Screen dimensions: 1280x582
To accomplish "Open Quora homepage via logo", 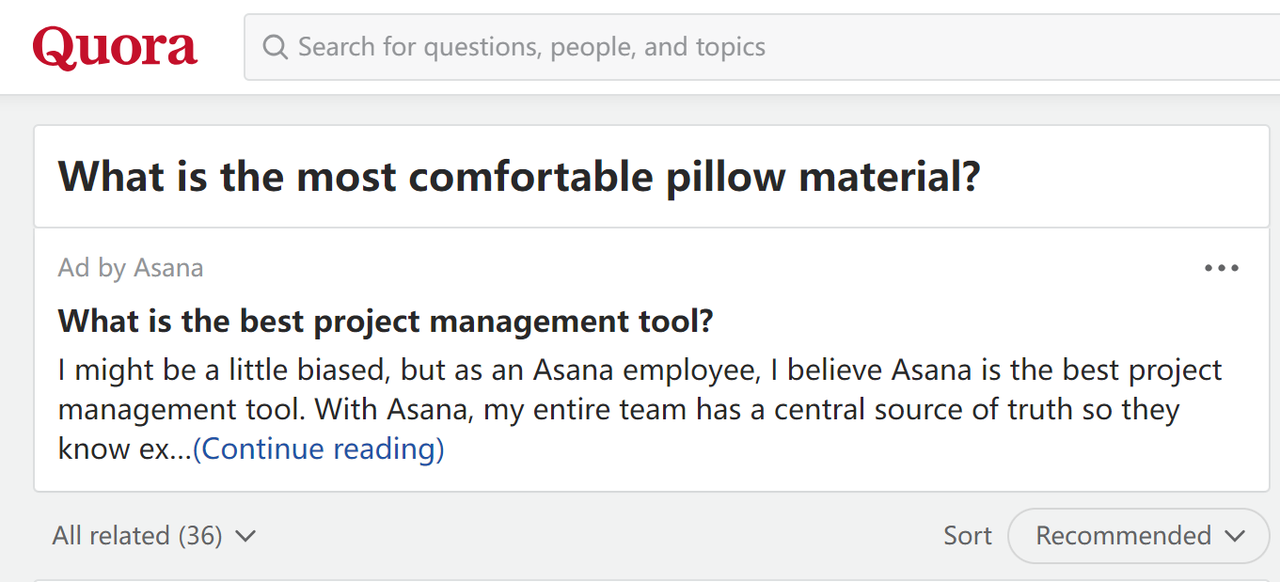I will click(113, 46).
